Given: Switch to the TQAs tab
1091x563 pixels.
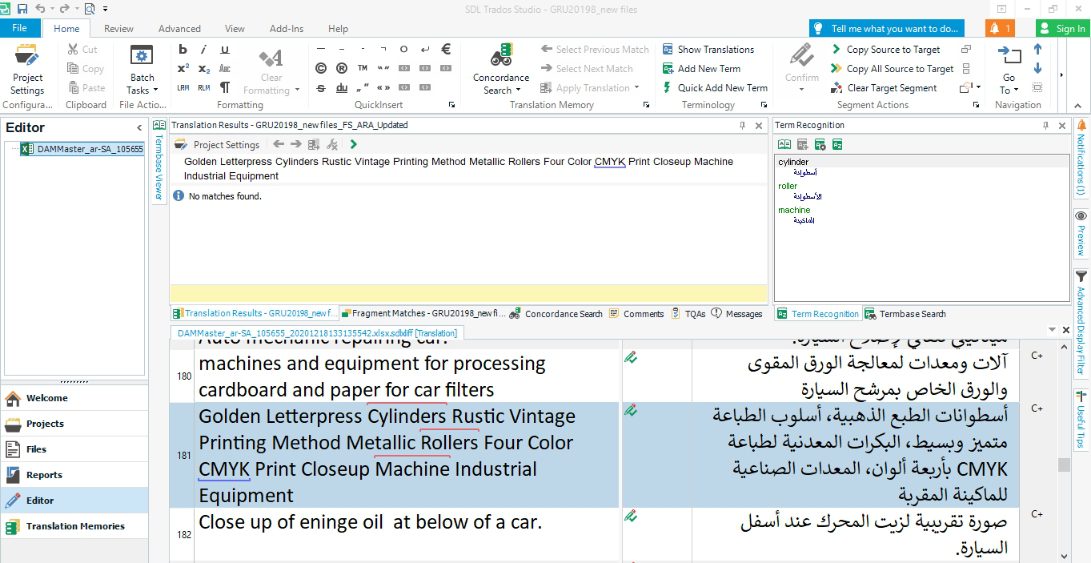Looking at the screenshot, I should coord(688,314).
